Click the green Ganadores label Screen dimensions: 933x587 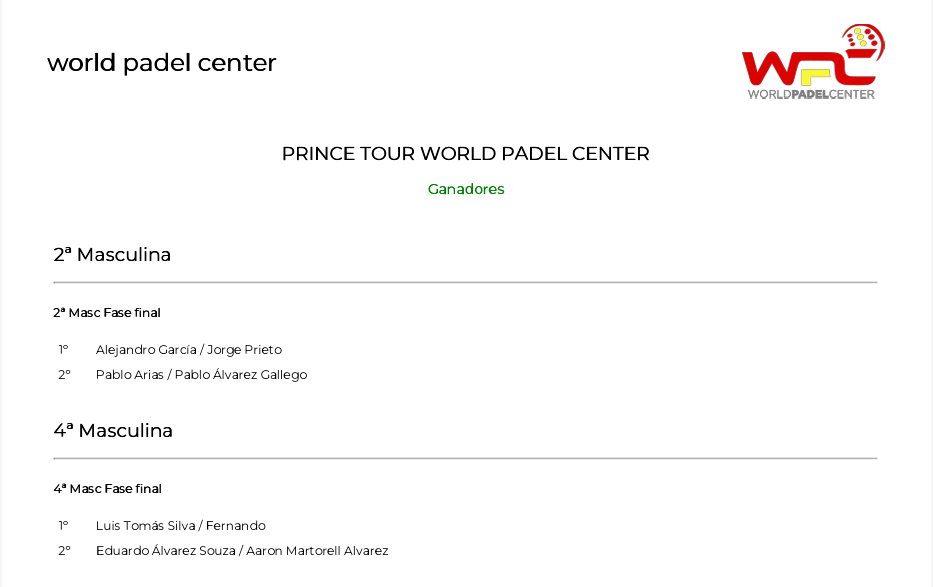pyautogui.click(x=466, y=189)
